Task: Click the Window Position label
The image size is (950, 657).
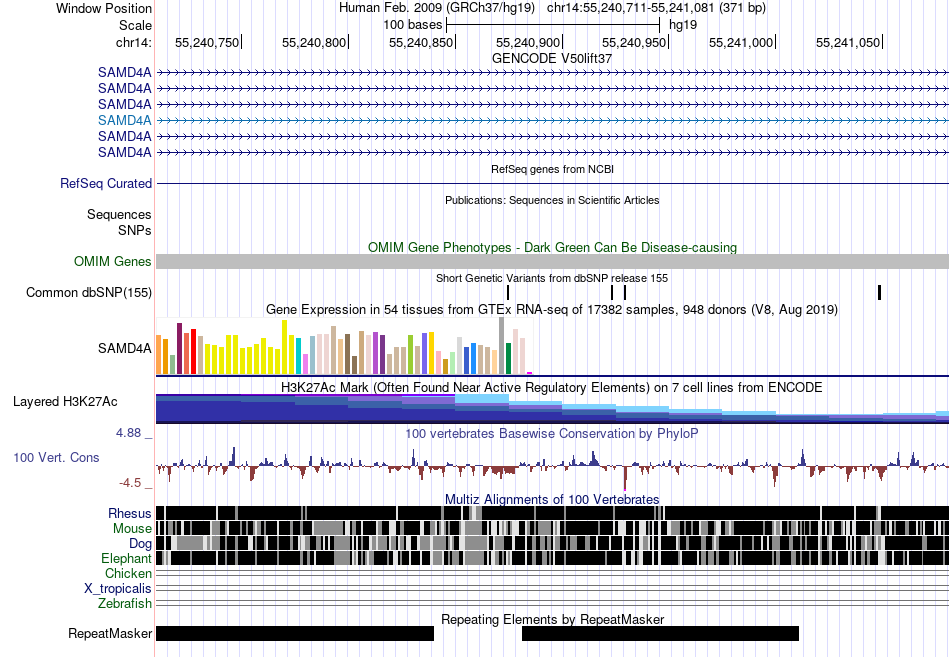Action: click(x=104, y=8)
